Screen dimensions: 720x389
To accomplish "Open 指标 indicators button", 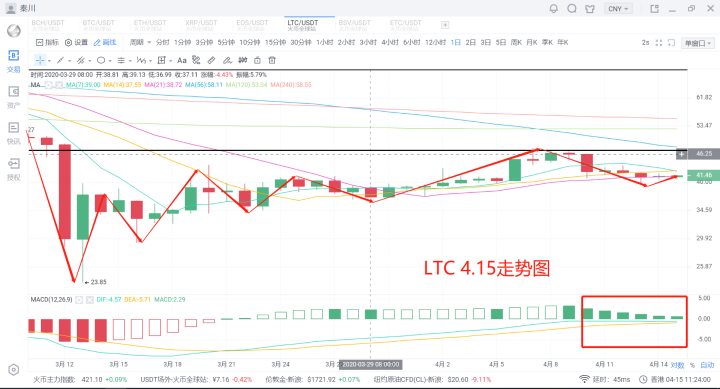I will (x=47, y=42).
